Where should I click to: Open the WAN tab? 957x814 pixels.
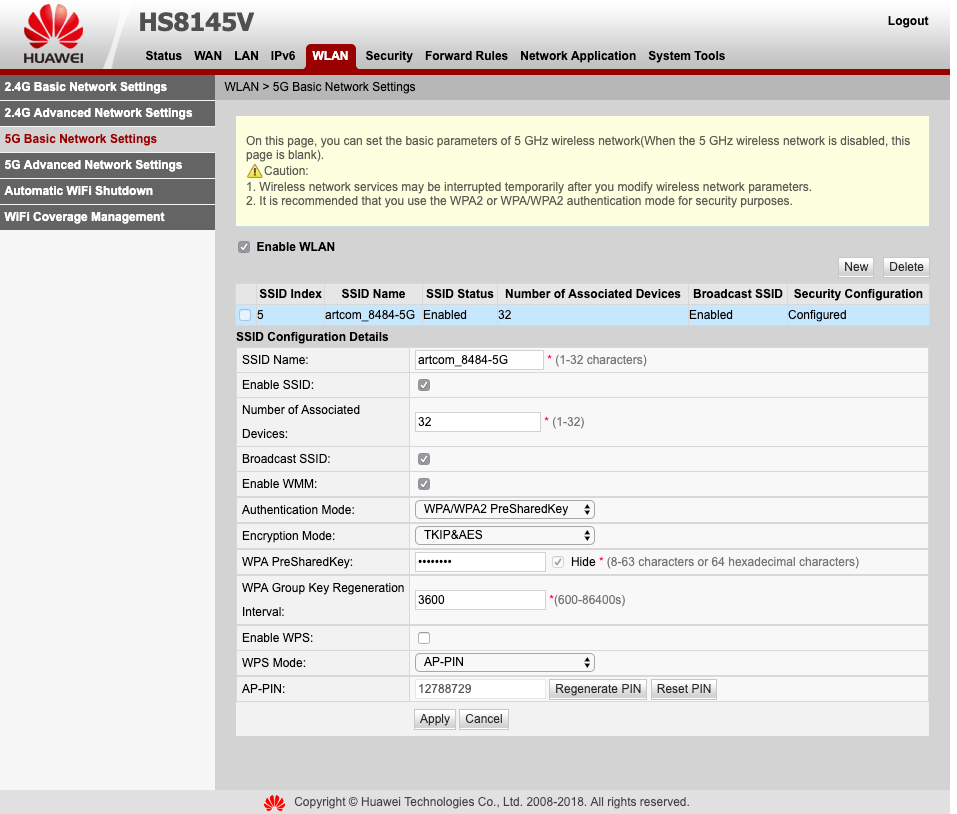pos(208,56)
